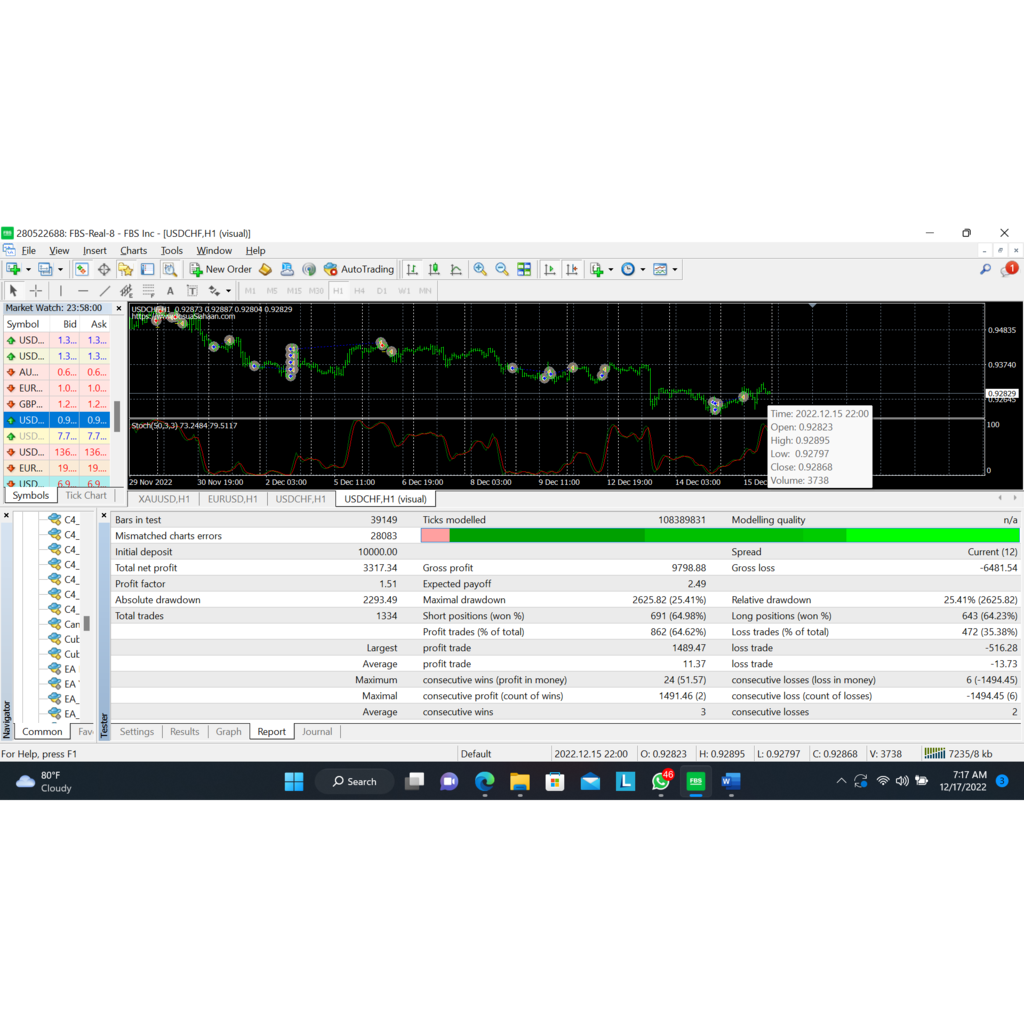
Task: Switch chart to bar chart mode
Action: tap(412, 269)
